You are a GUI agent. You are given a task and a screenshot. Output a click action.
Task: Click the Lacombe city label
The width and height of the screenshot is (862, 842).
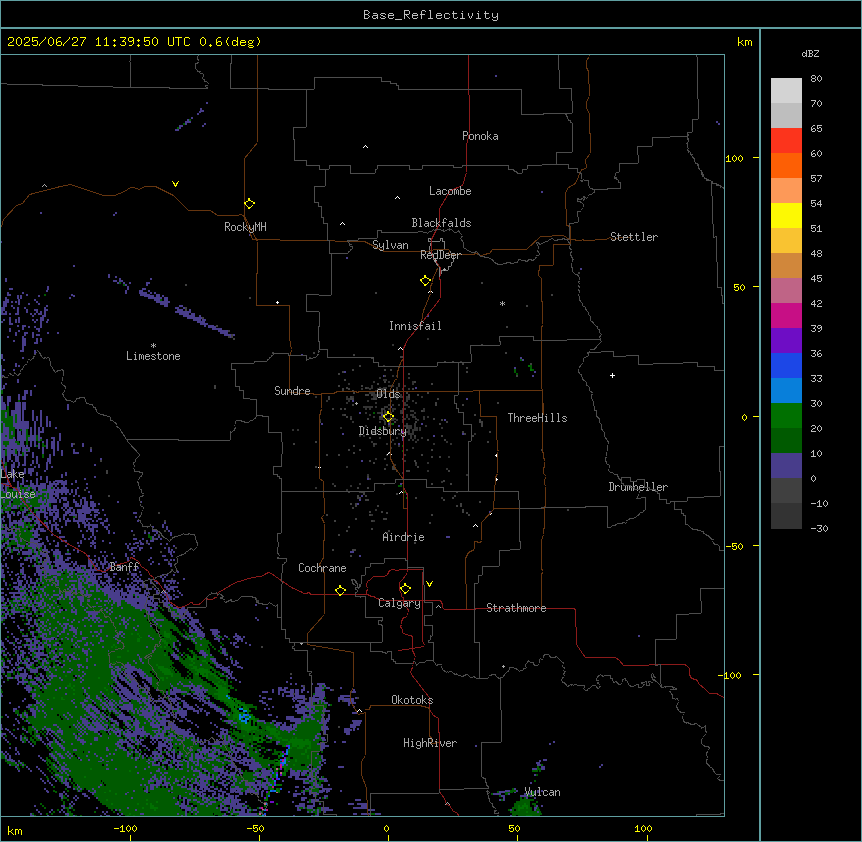450,191
